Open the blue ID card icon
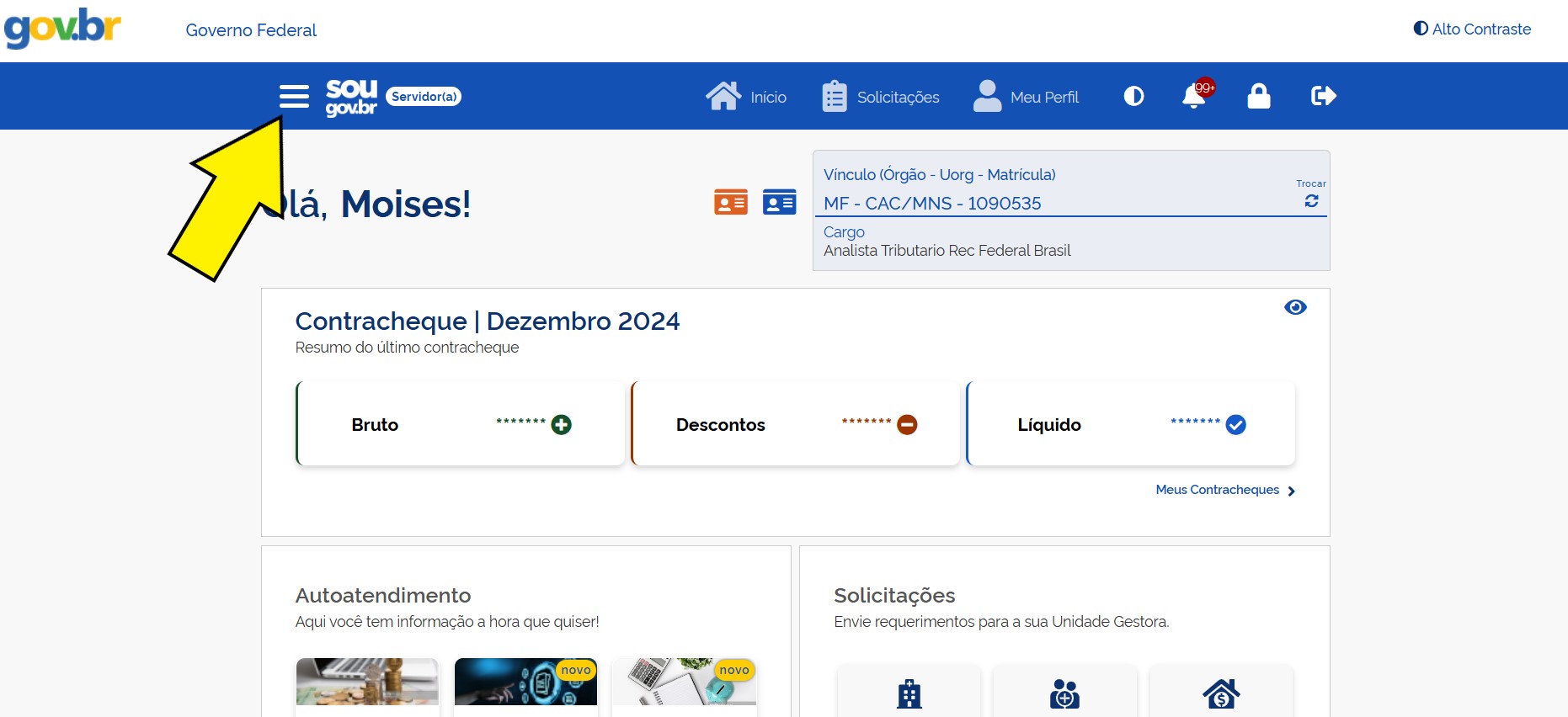Screen dimensions: 1568x717 pyautogui.click(x=779, y=202)
